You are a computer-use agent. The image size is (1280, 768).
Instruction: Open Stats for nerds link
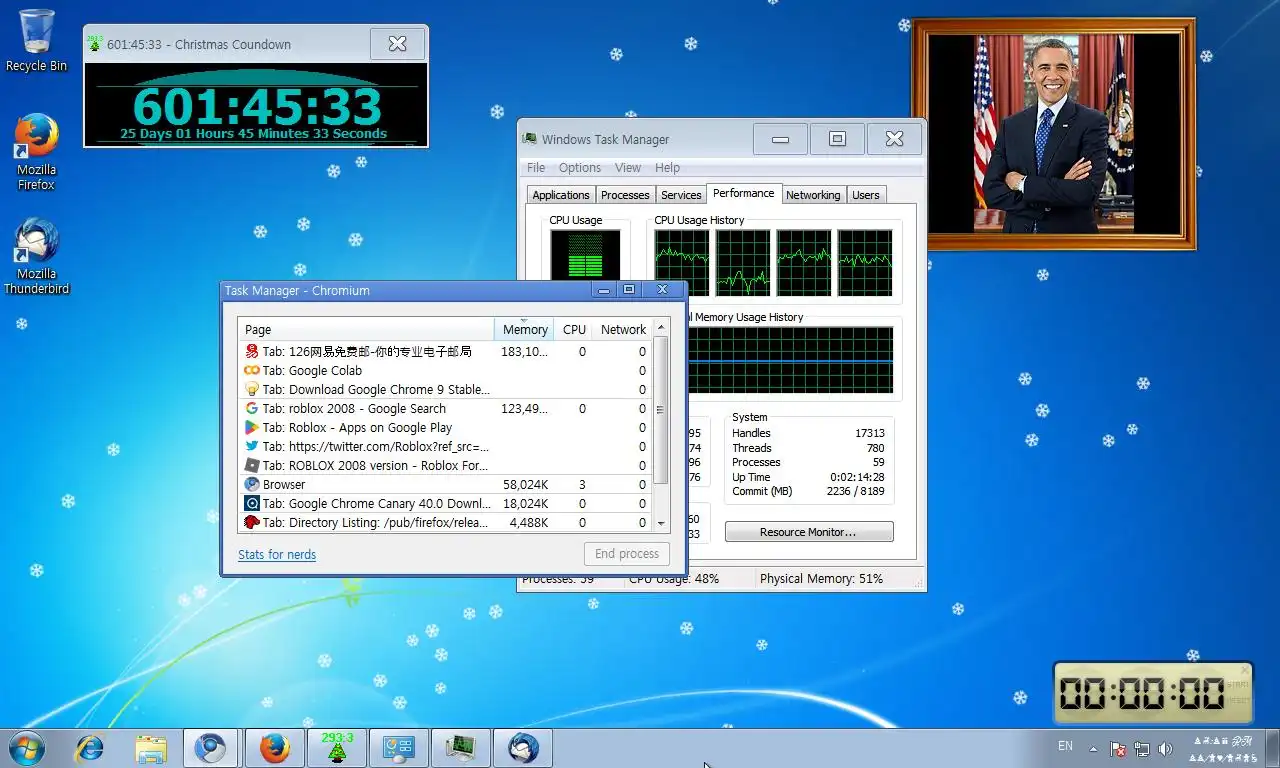(277, 555)
